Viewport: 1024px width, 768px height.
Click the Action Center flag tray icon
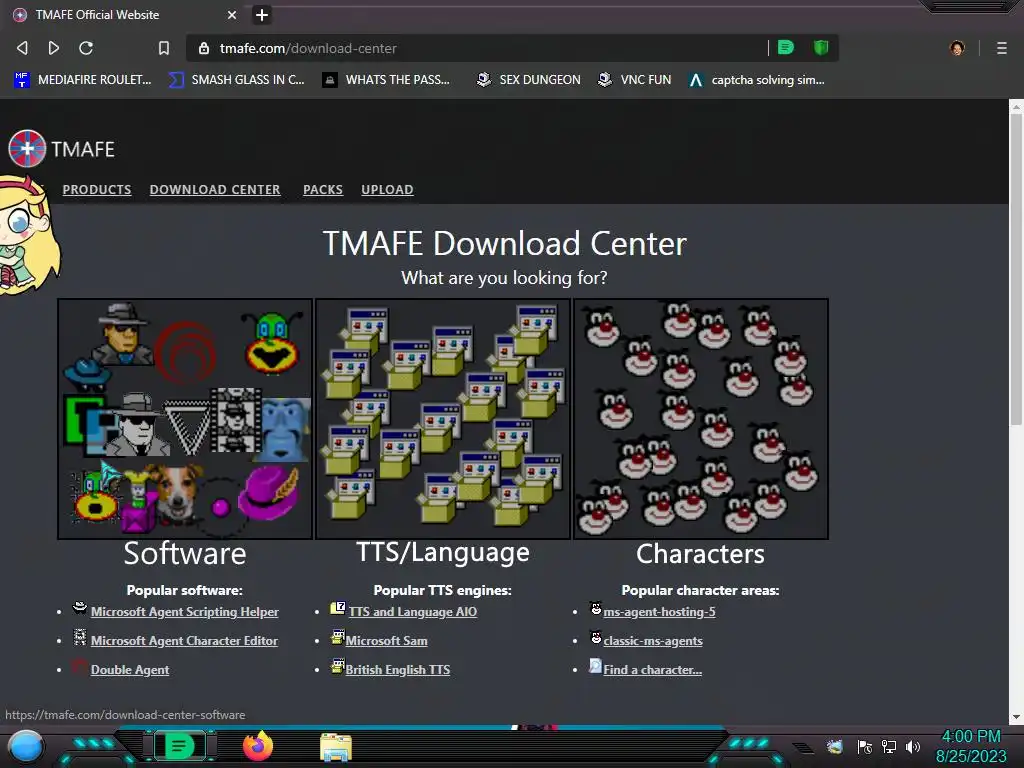click(864, 746)
